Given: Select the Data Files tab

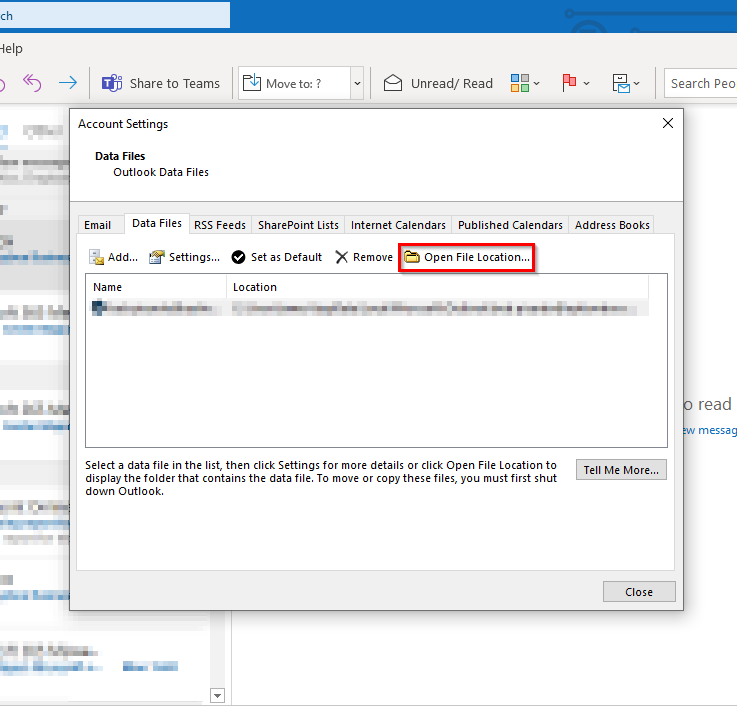Looking at the screenshot, I should pos(157,223).
